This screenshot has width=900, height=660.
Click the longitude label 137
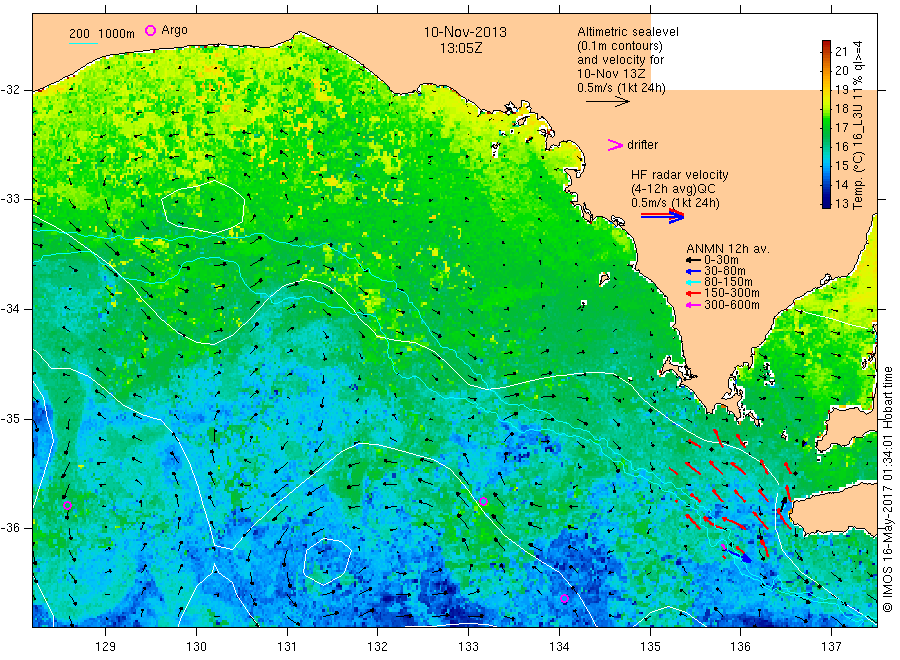pyautogui.click(x=831, y=647)
